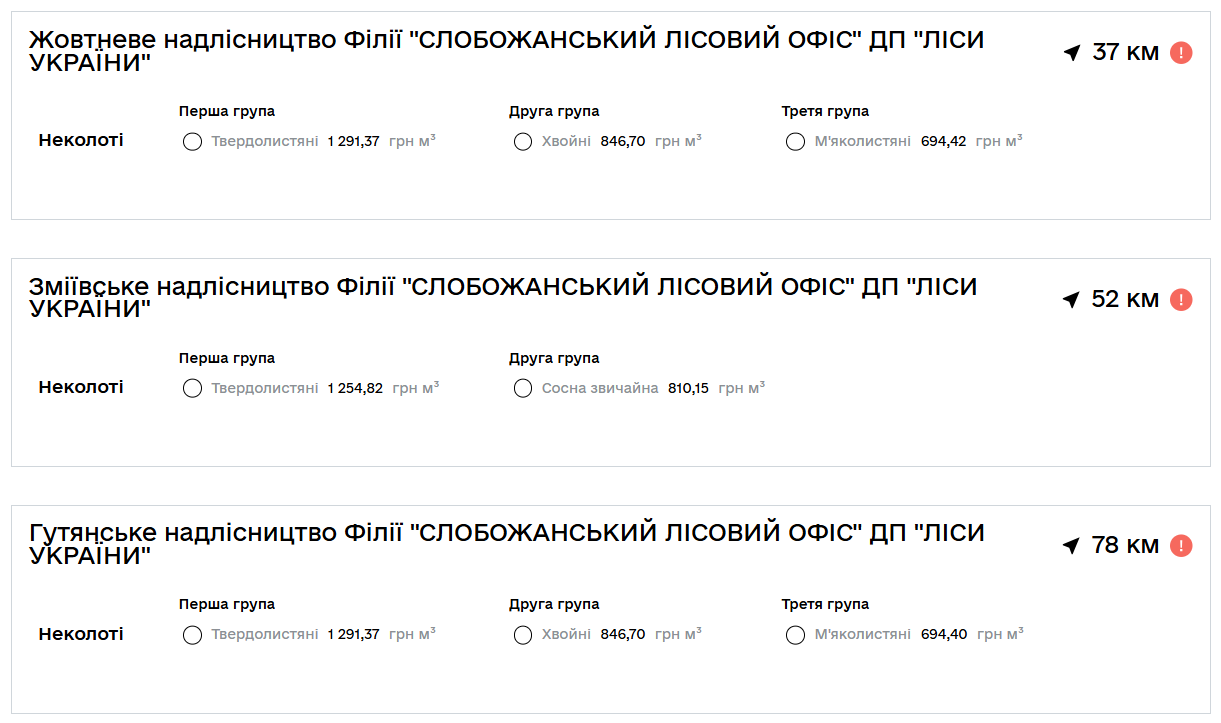Choose М'яколистяні 694,40 radio option
Screen dimensions: 1221x723
796,635
